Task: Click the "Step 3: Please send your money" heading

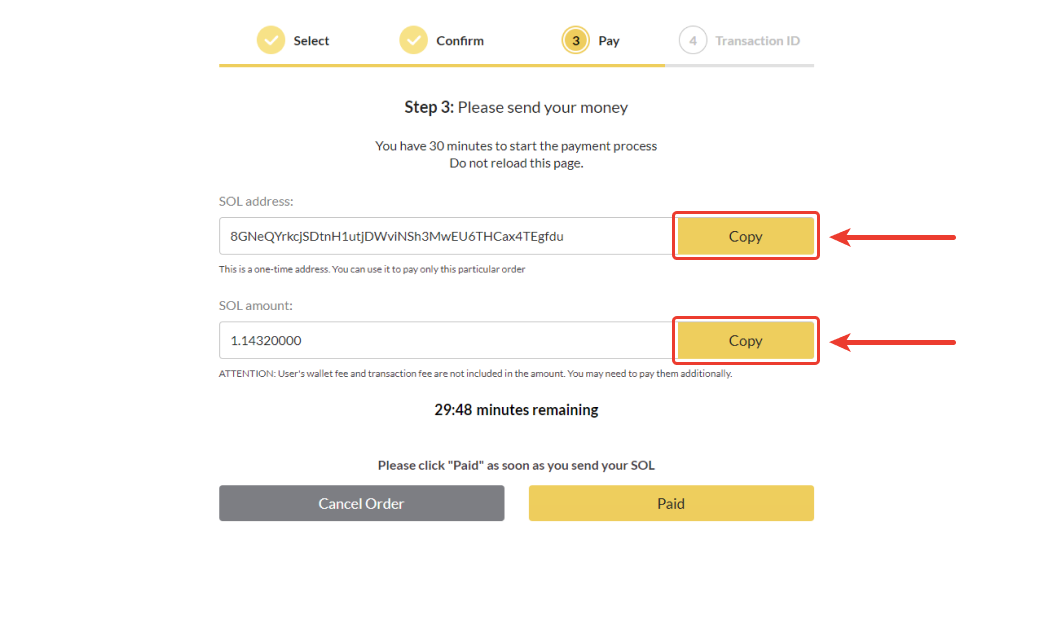Action: 516,107
